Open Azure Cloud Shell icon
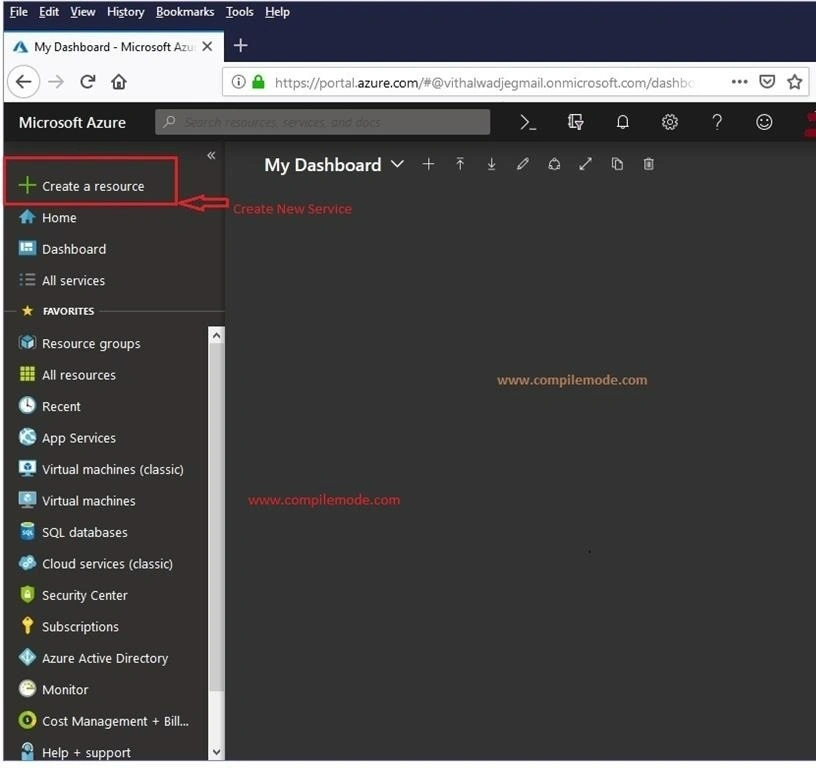 tap(528, 123)
